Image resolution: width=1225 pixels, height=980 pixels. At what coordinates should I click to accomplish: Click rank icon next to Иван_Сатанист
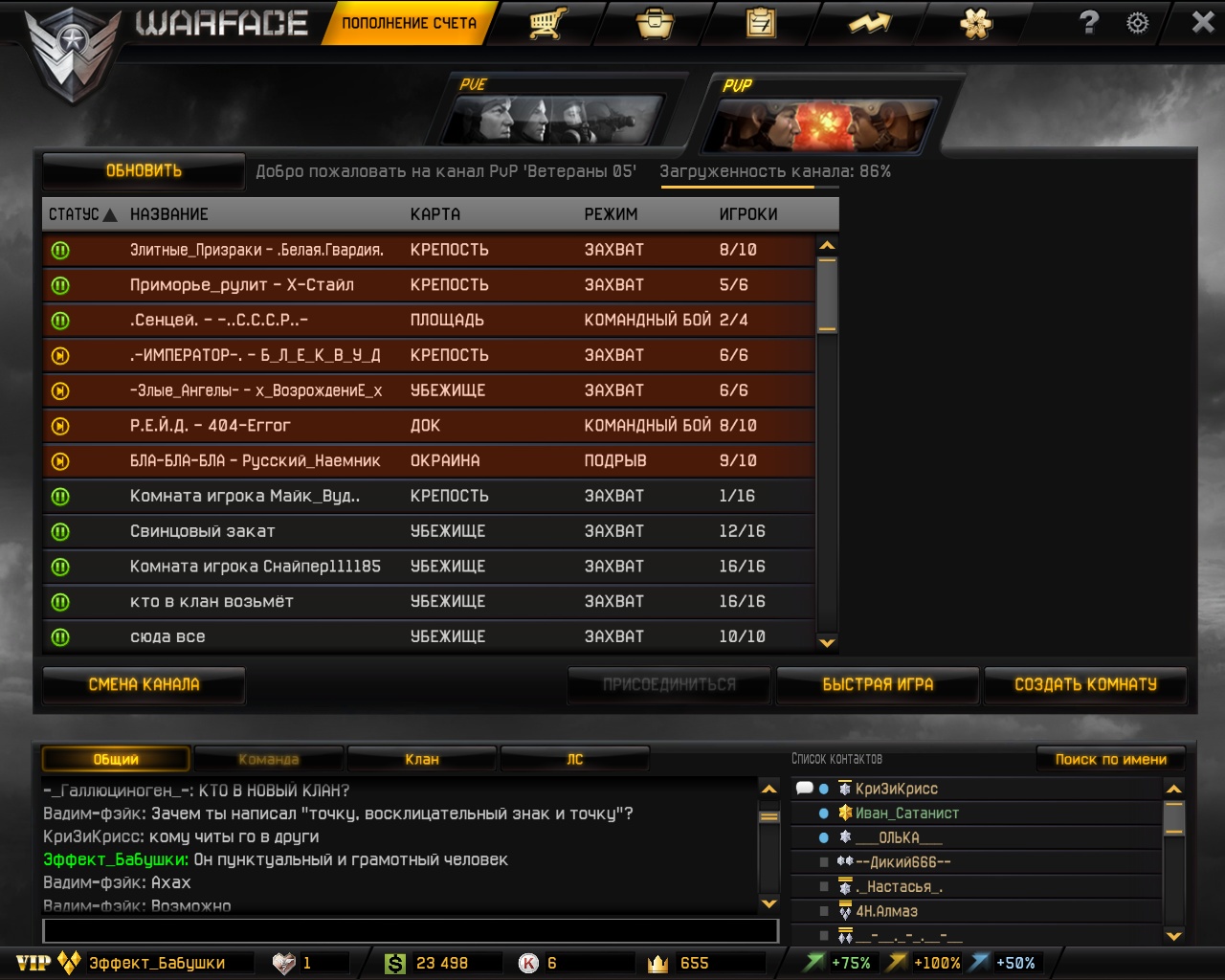(x=845, y=813)
